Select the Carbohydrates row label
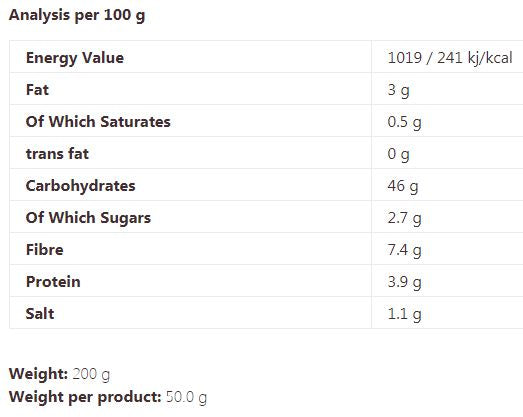Viewport: 523px width, 417px height. coord(81,186)
